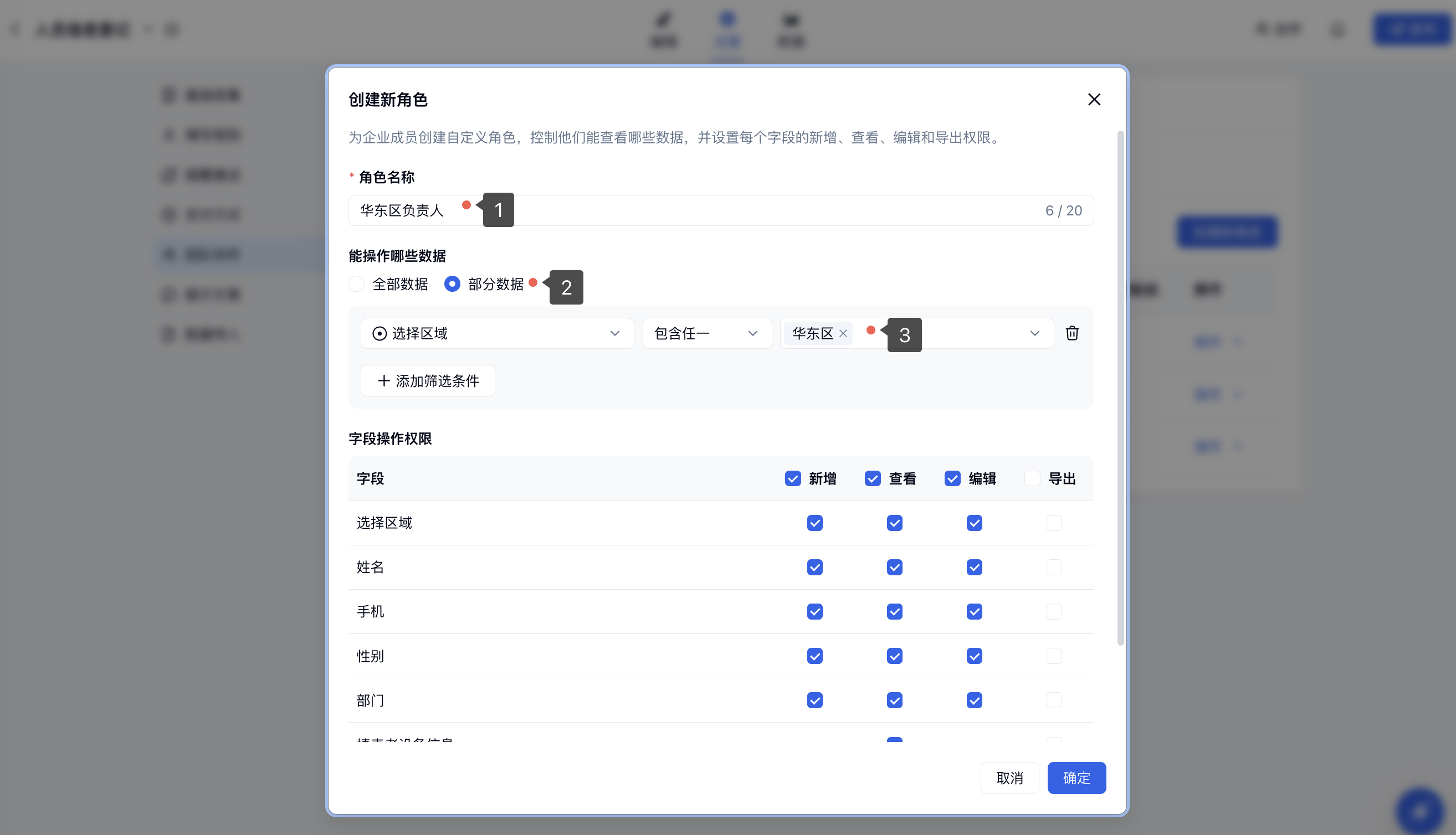Uncheck 新增 for 选择区域 row
Viewport: 1456px width, 835px height.
814,523
